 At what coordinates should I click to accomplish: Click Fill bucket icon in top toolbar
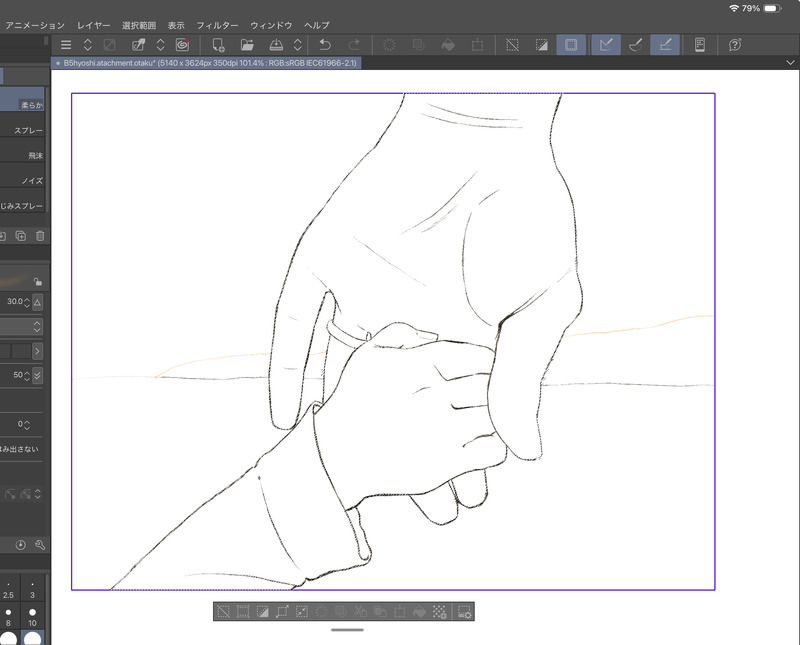(x=448, y=45)
